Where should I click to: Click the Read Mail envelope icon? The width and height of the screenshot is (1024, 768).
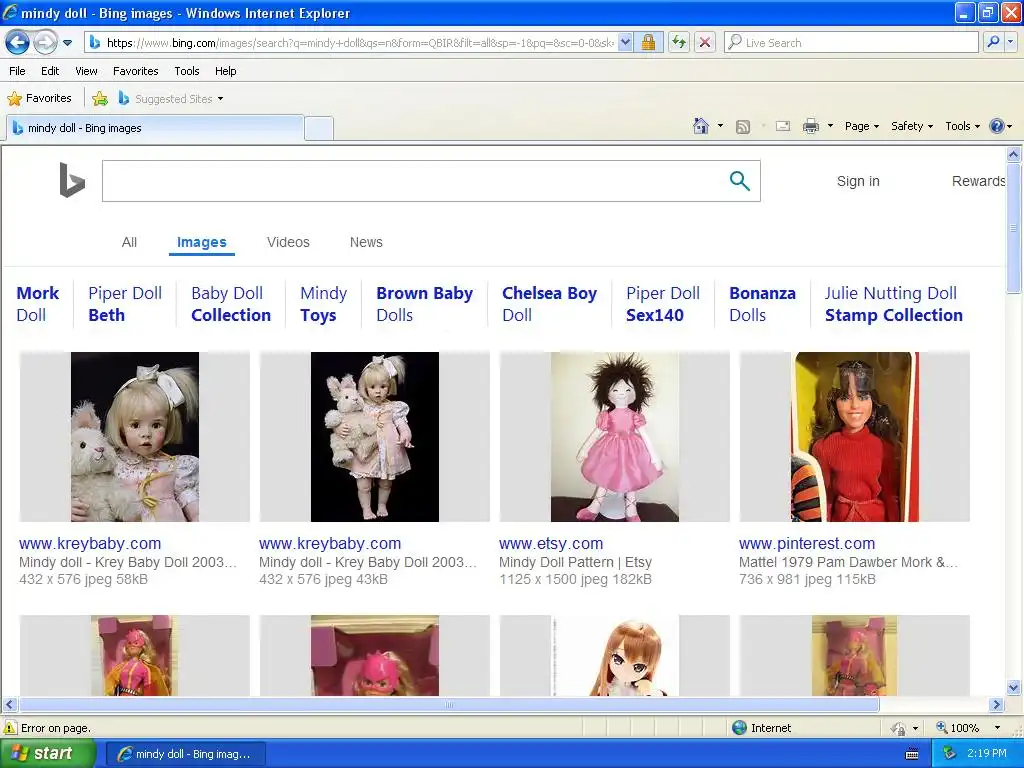pos(783,126)
